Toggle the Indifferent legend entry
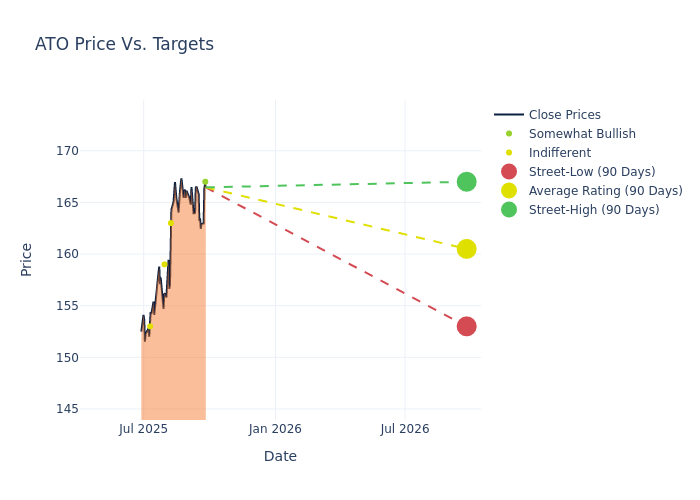700x500 pixels. 559,153
